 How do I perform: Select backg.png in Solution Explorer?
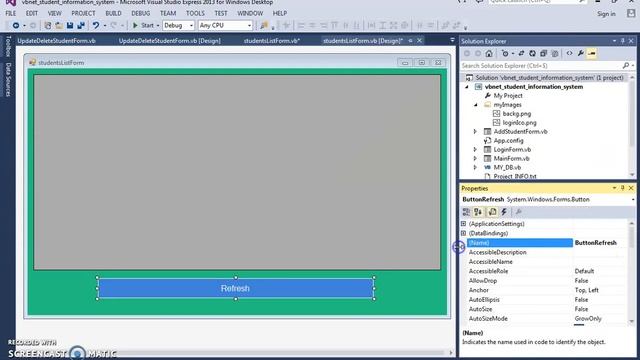coord(517,113)
